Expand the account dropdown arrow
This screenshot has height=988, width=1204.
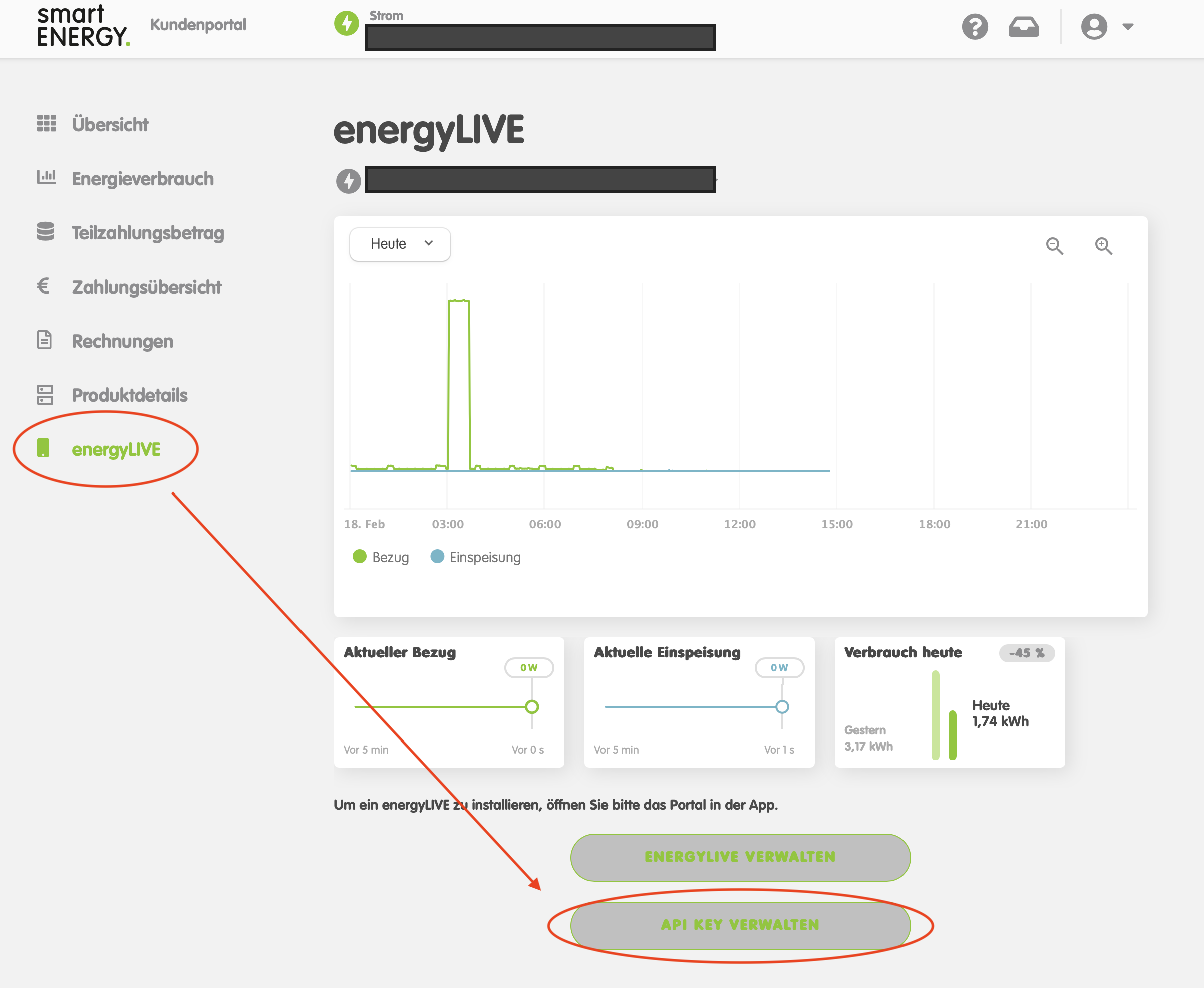pyautogui.click(x=1128, y=26)
